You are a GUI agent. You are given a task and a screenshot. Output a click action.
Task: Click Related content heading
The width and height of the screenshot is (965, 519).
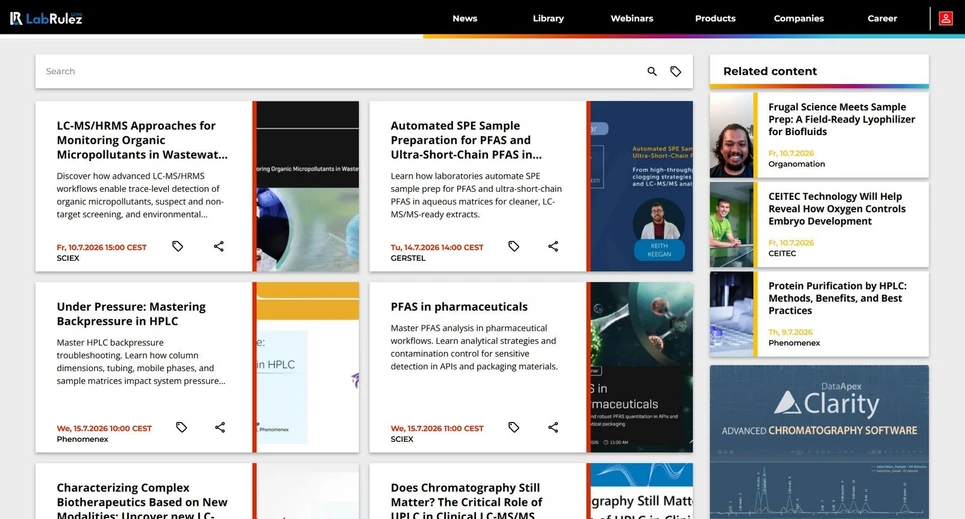(770, 71)
